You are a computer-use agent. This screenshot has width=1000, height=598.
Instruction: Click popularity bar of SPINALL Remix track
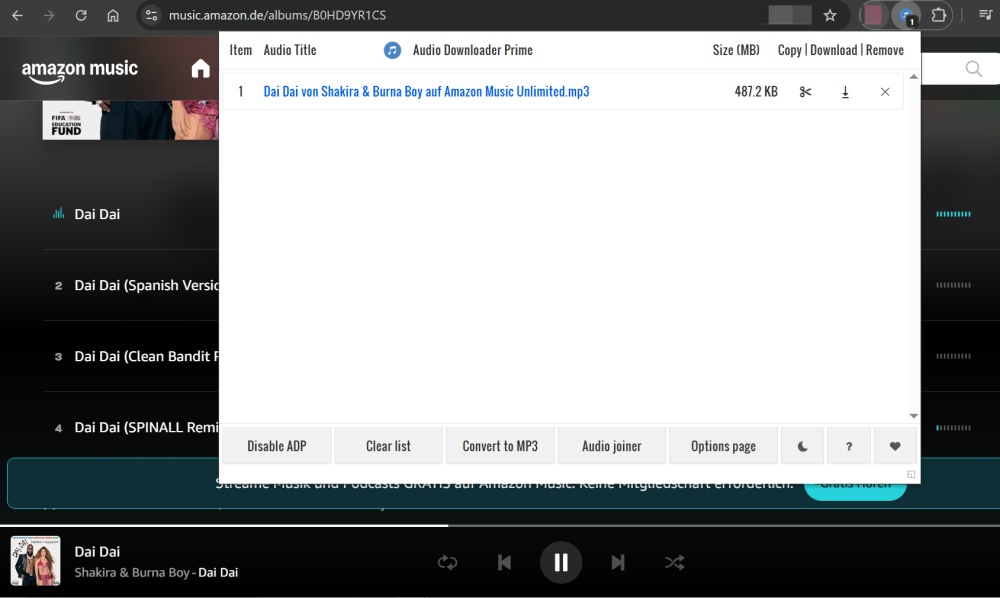click(x=953, y=428)
